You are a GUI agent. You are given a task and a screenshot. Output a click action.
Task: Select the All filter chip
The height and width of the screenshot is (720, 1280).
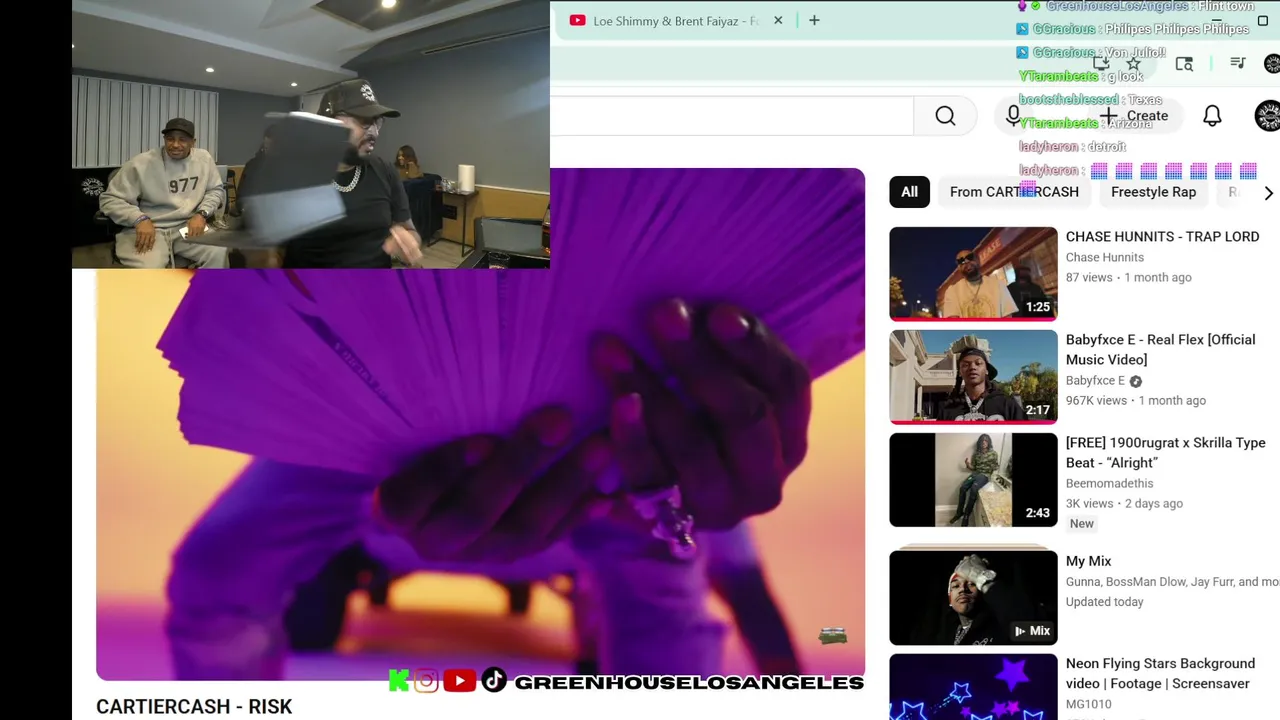point(909,192)
